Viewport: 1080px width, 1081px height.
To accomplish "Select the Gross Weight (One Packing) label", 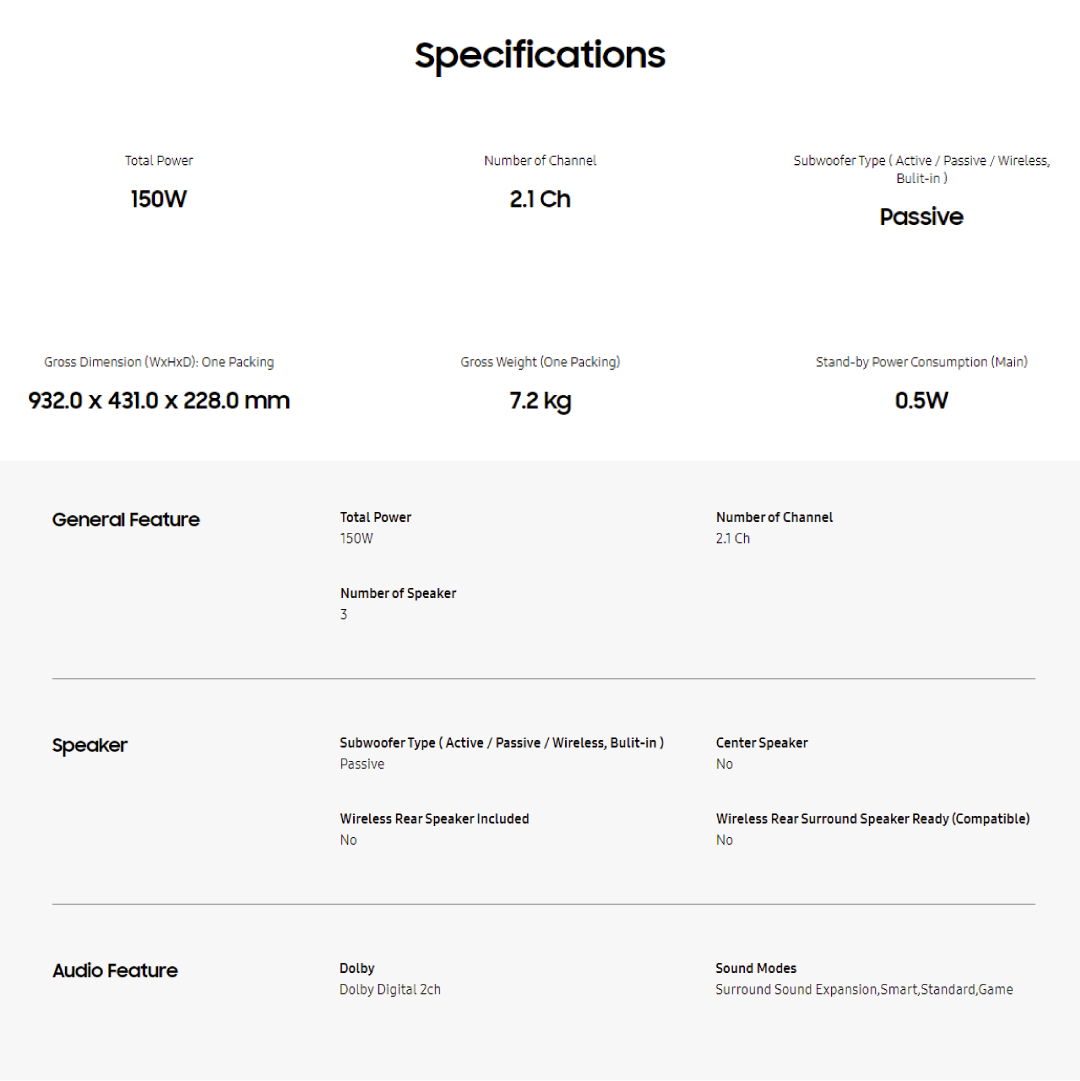I will click(540, 362).
